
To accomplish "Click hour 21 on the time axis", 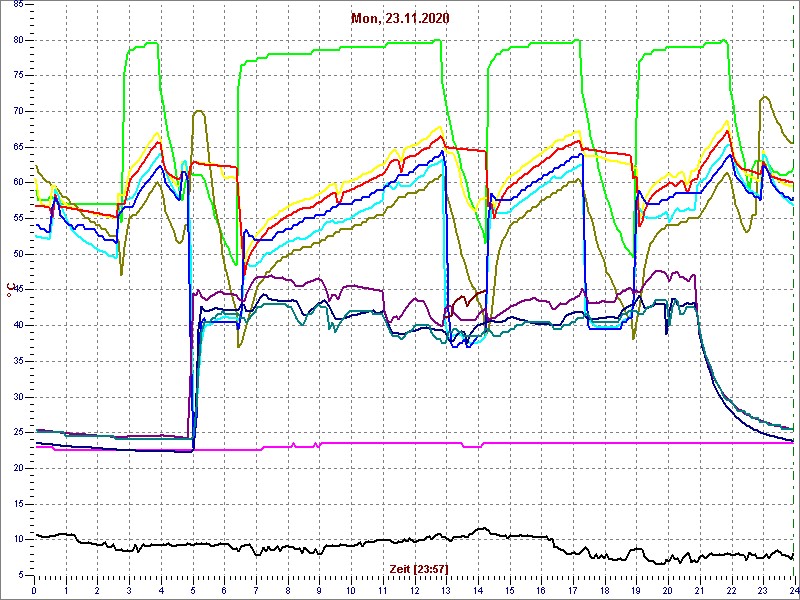I will tap(698, 590).
